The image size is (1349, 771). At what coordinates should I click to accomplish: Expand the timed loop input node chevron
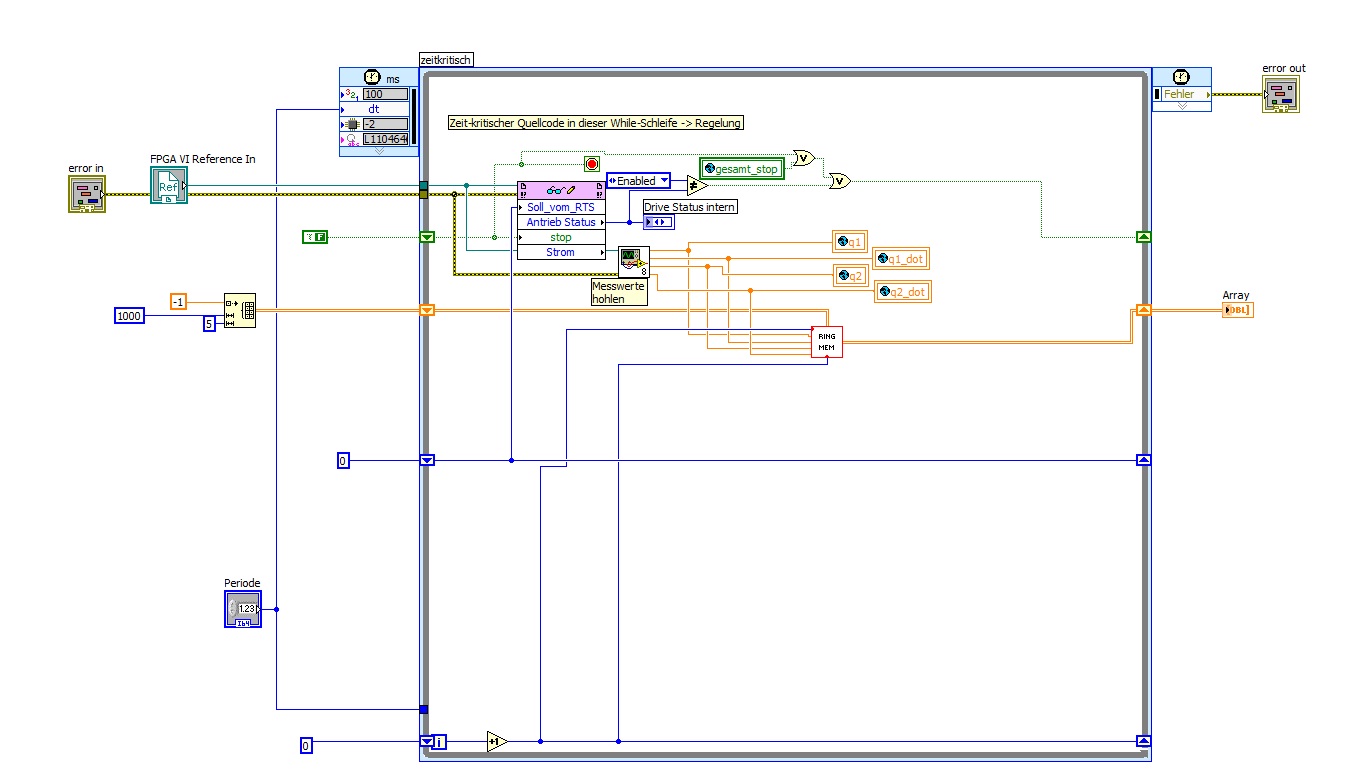(x=378, y=151)
